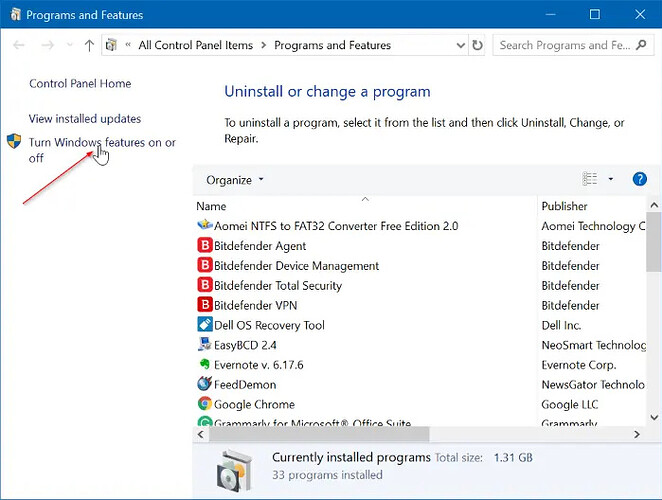Click the search magnifier icon
This screenshot has width=662, height=500.
pos(641,45)
